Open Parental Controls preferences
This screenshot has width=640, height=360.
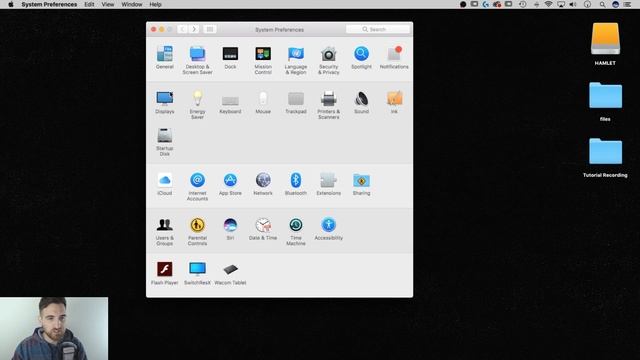pyautogui.click(x=197, y=231)
